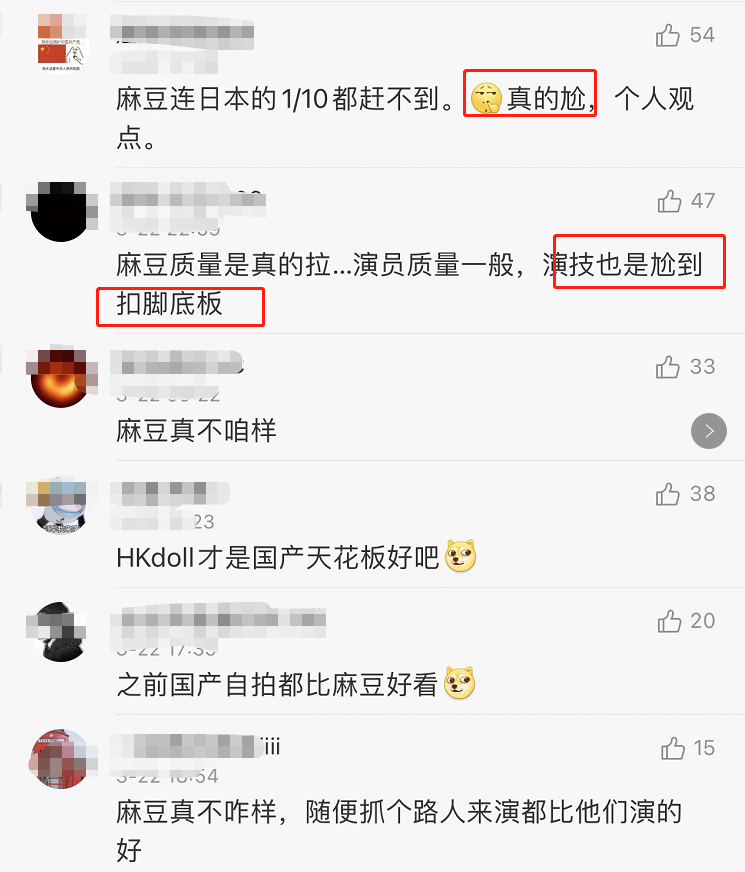
Task: View the red avatar on last comment
Action: point(61,759)
